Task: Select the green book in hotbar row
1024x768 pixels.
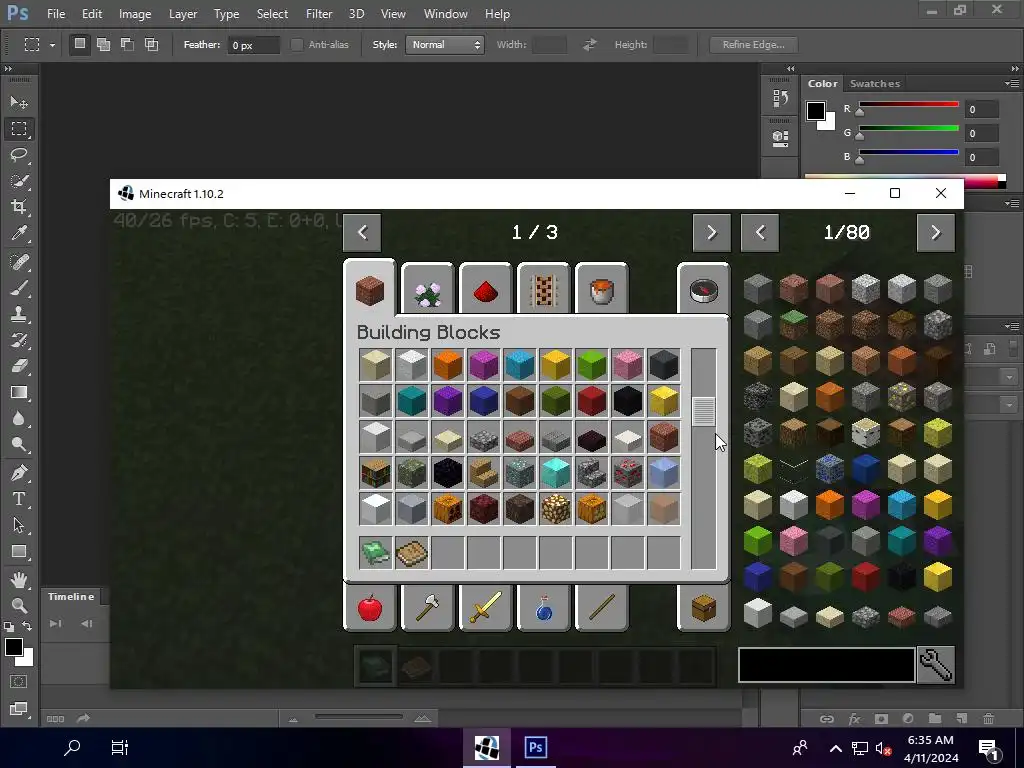Action: click(x=376, y=552)
